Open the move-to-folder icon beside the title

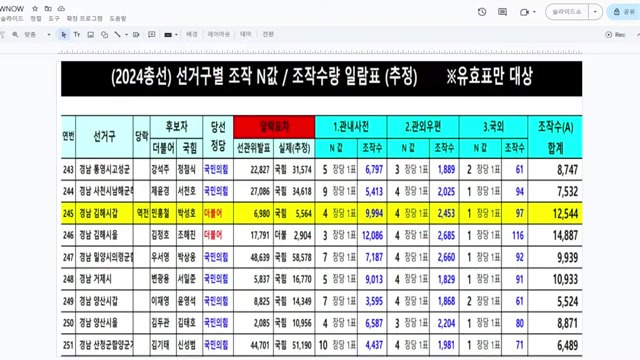pos(48,8)
